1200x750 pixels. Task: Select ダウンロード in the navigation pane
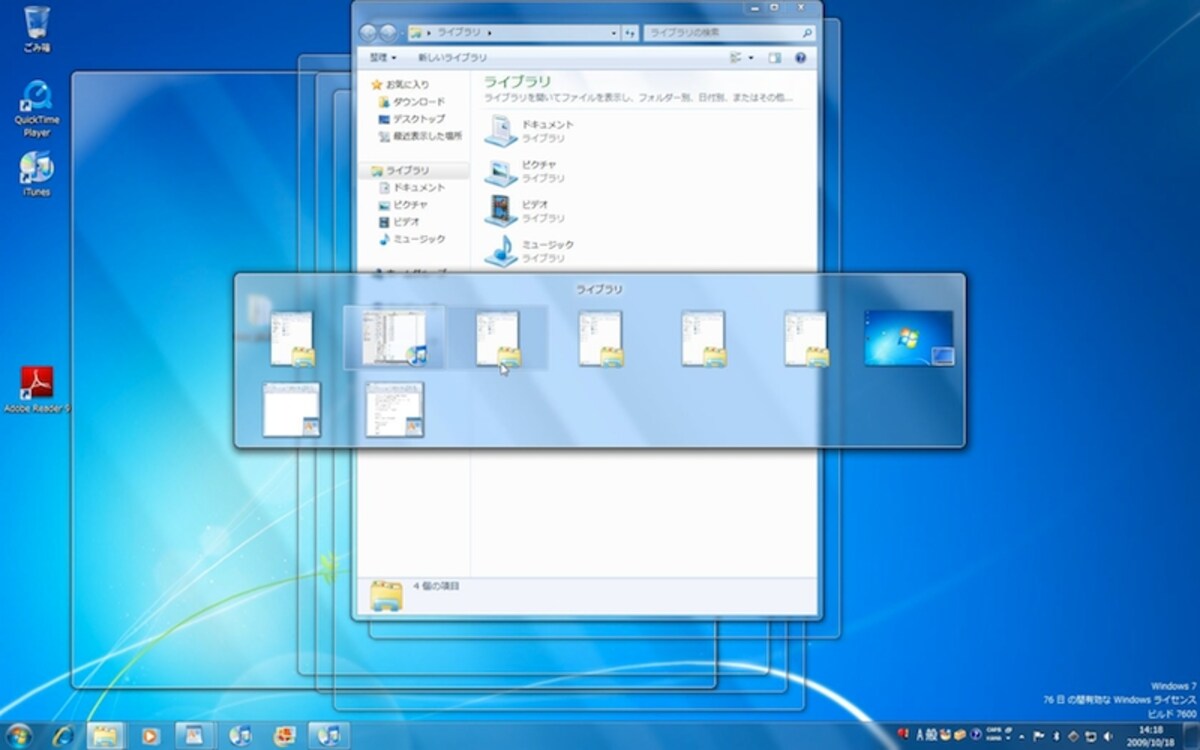tap(411, 102)
